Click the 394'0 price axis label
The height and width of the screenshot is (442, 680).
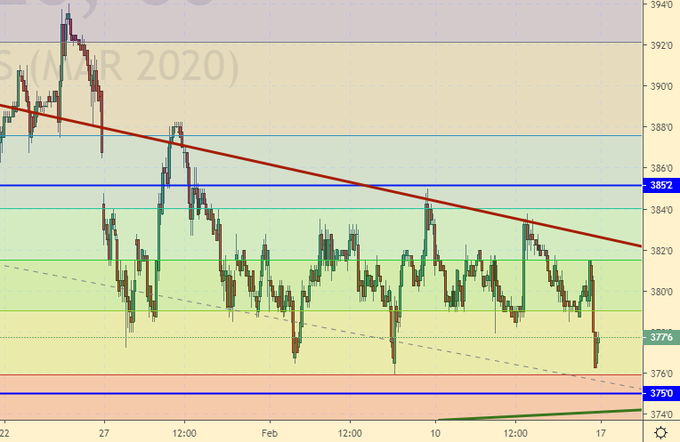click(661, 5)
